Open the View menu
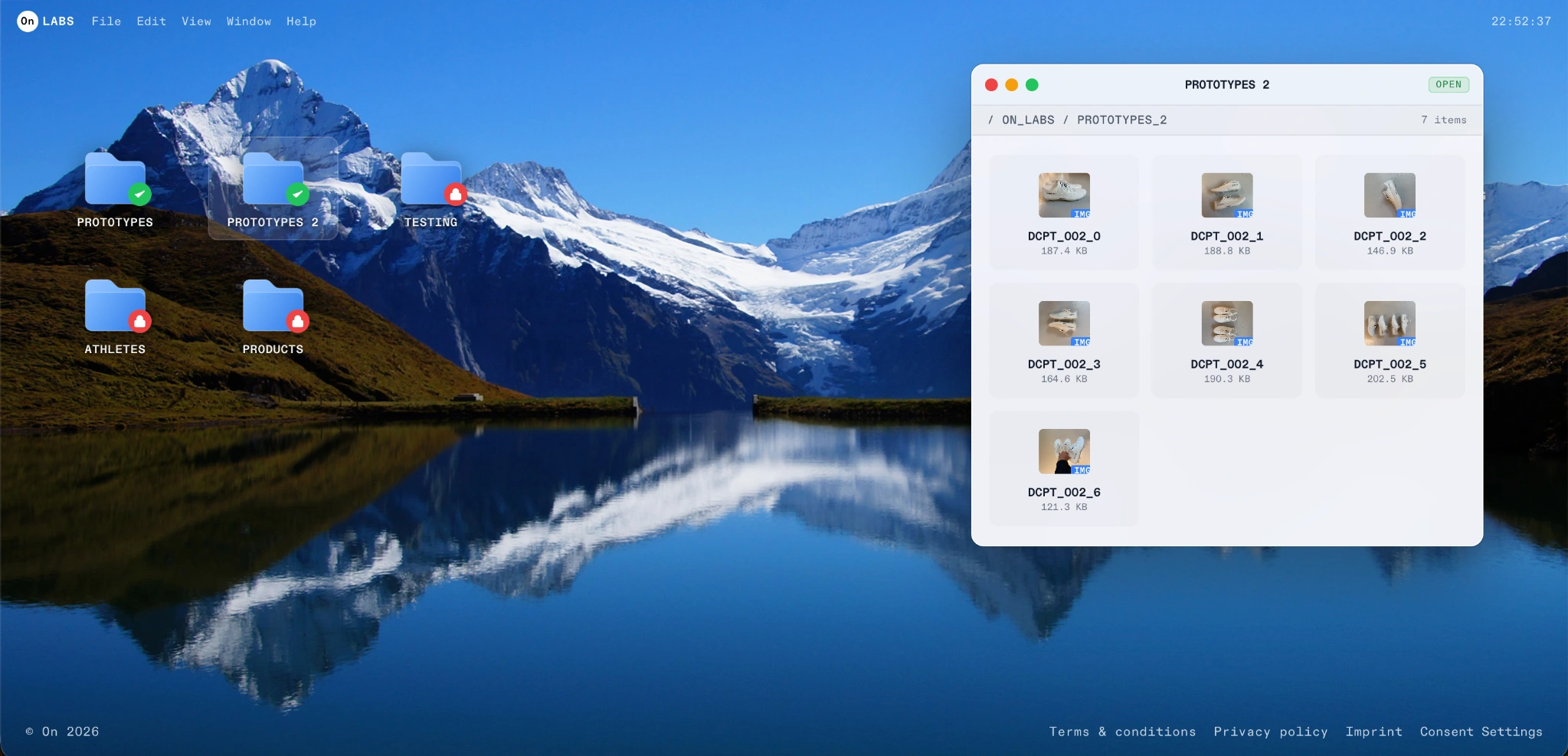 coord(196,21)
